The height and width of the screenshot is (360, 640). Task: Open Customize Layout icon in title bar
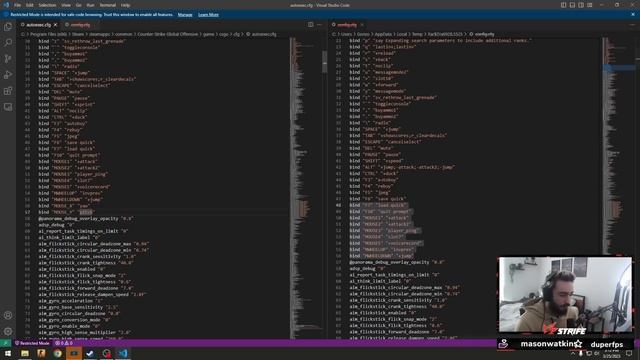[x=590, y=5]
